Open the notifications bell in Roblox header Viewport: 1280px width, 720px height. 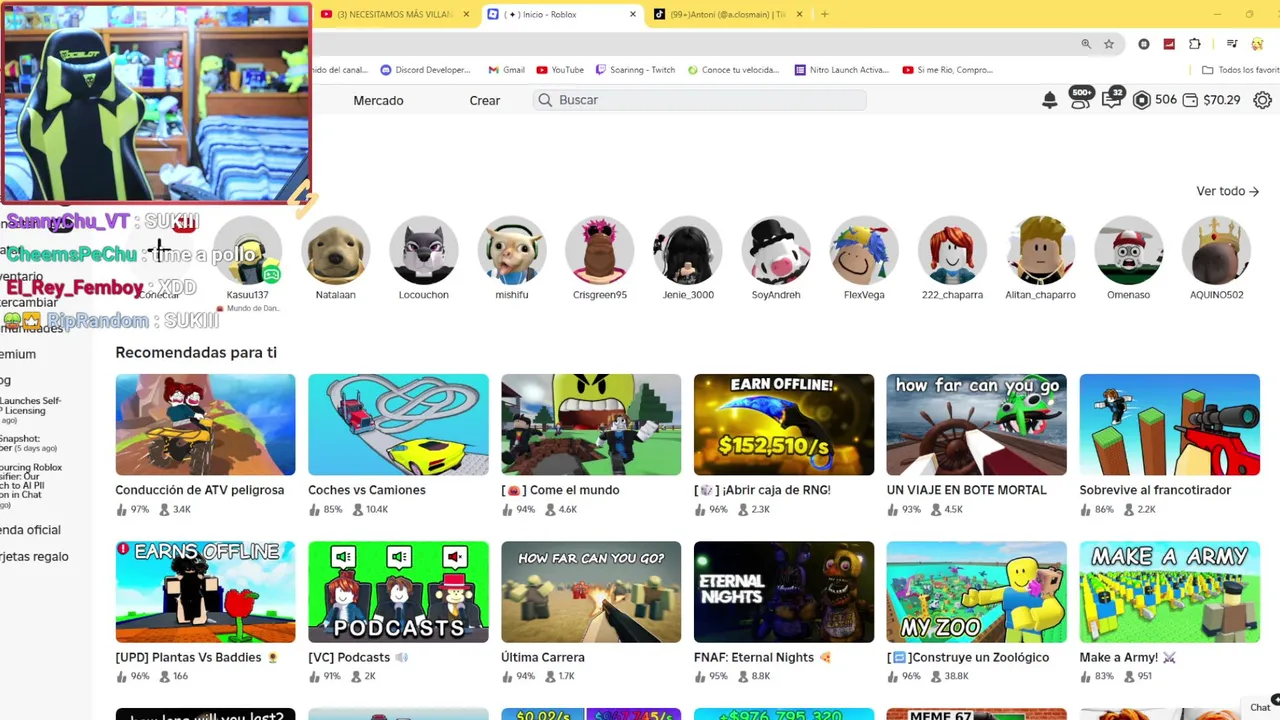(x=1049, y=100)
